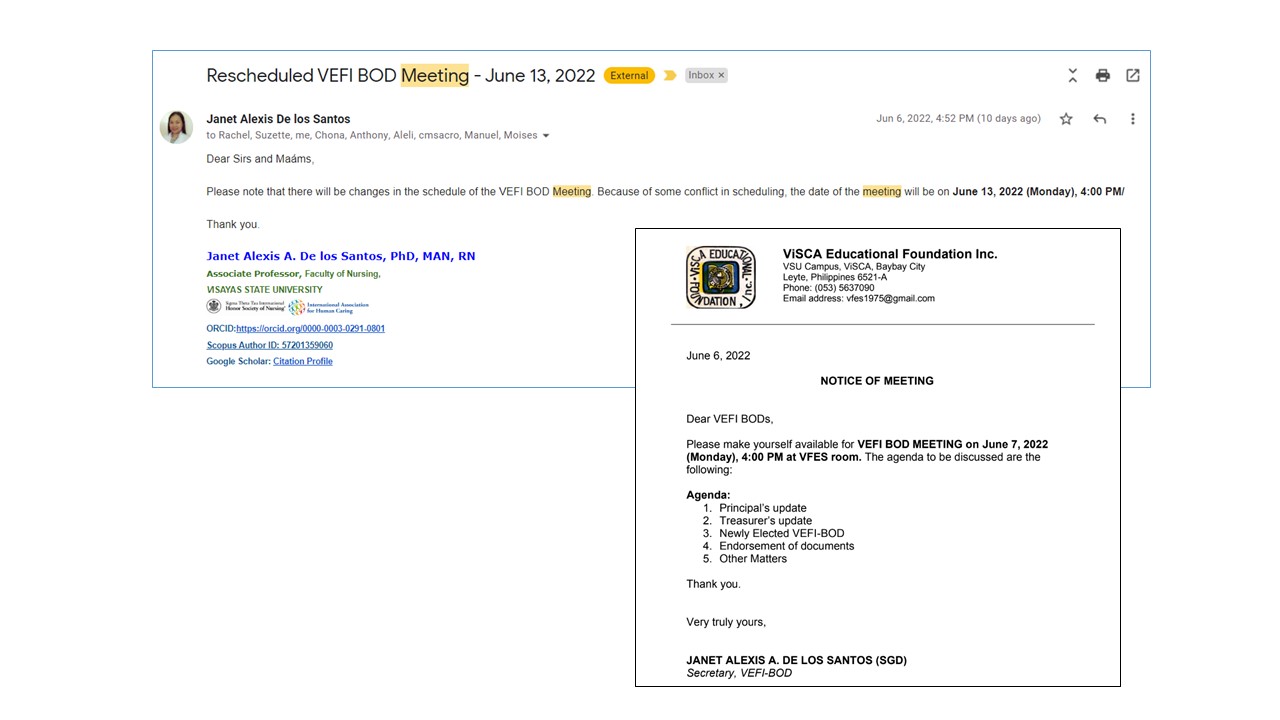1280x720 pixels.
Task: Click the email timestamp Jun 6, 2022
Action: pyautogui.click(x=957, y=119)
